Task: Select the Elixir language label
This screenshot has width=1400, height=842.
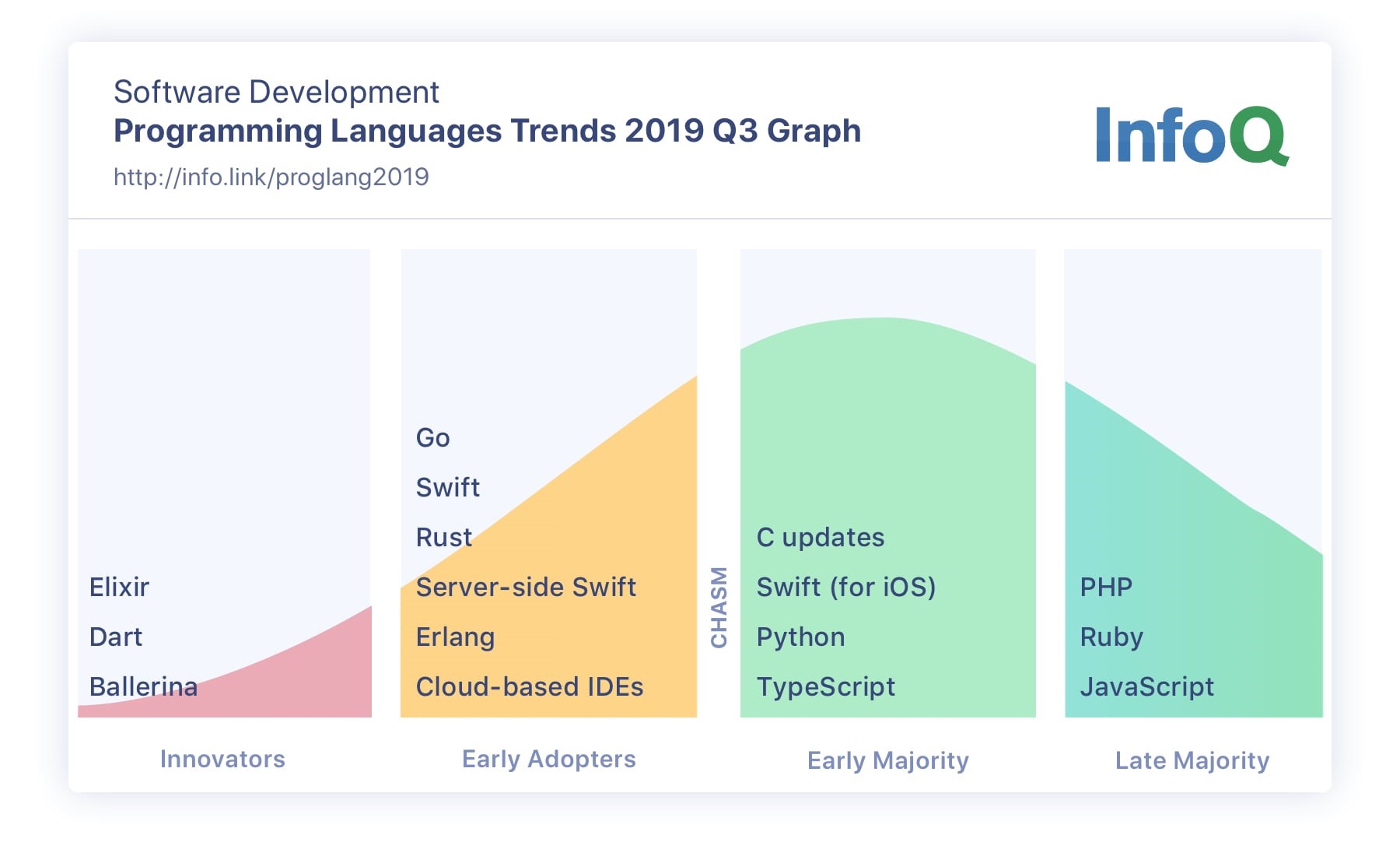Action: [x=119, y=587]
